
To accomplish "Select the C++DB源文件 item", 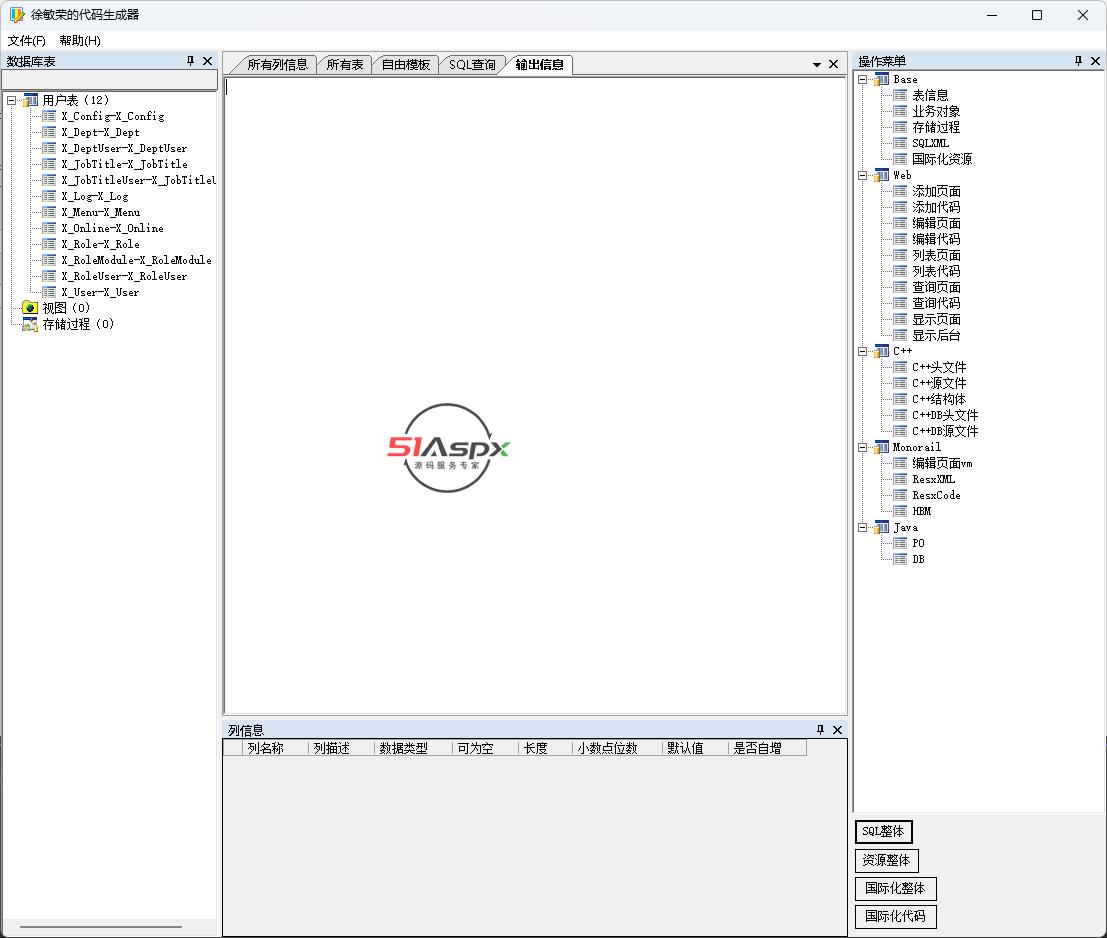I will [x=945, y=431].
